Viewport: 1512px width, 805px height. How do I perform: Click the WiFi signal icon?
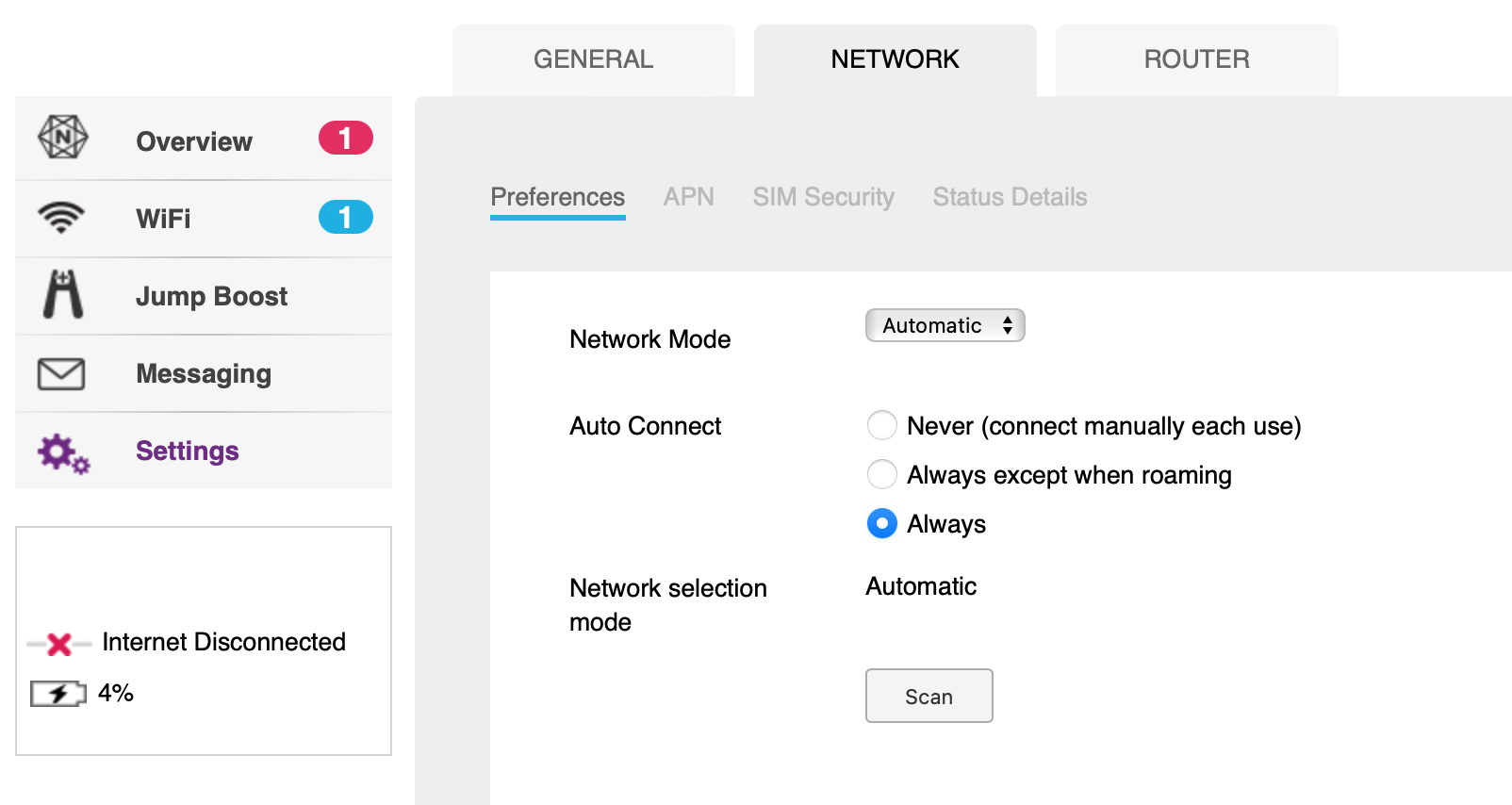pos(61,217)
